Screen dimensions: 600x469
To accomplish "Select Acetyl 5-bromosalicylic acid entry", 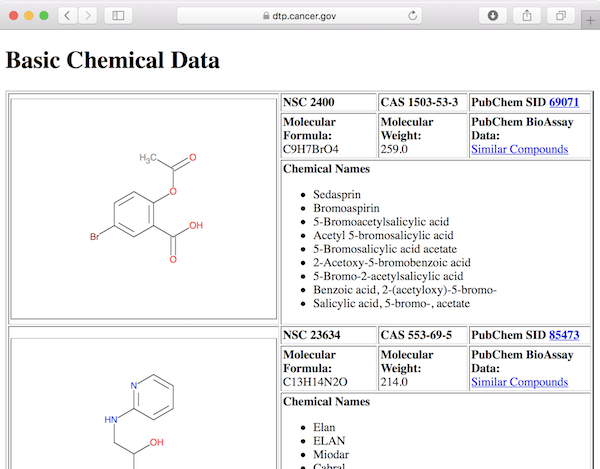I will click(383, 235).
